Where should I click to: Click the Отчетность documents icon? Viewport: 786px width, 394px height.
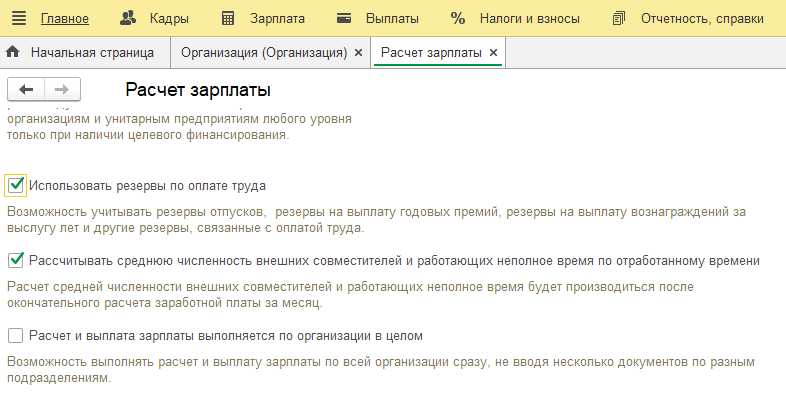(x=619, y=19)
